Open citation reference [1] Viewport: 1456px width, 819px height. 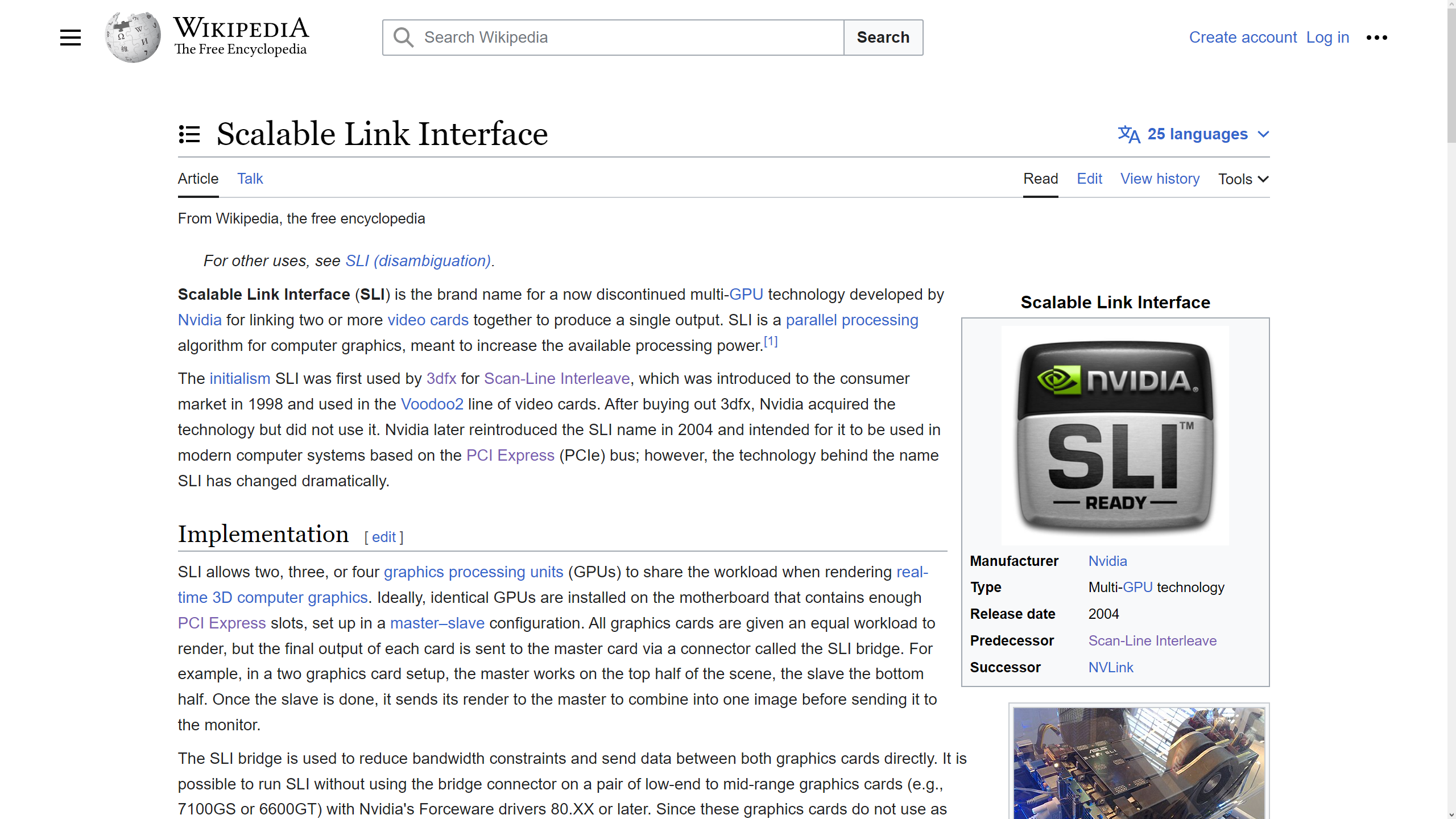point(771,342)
